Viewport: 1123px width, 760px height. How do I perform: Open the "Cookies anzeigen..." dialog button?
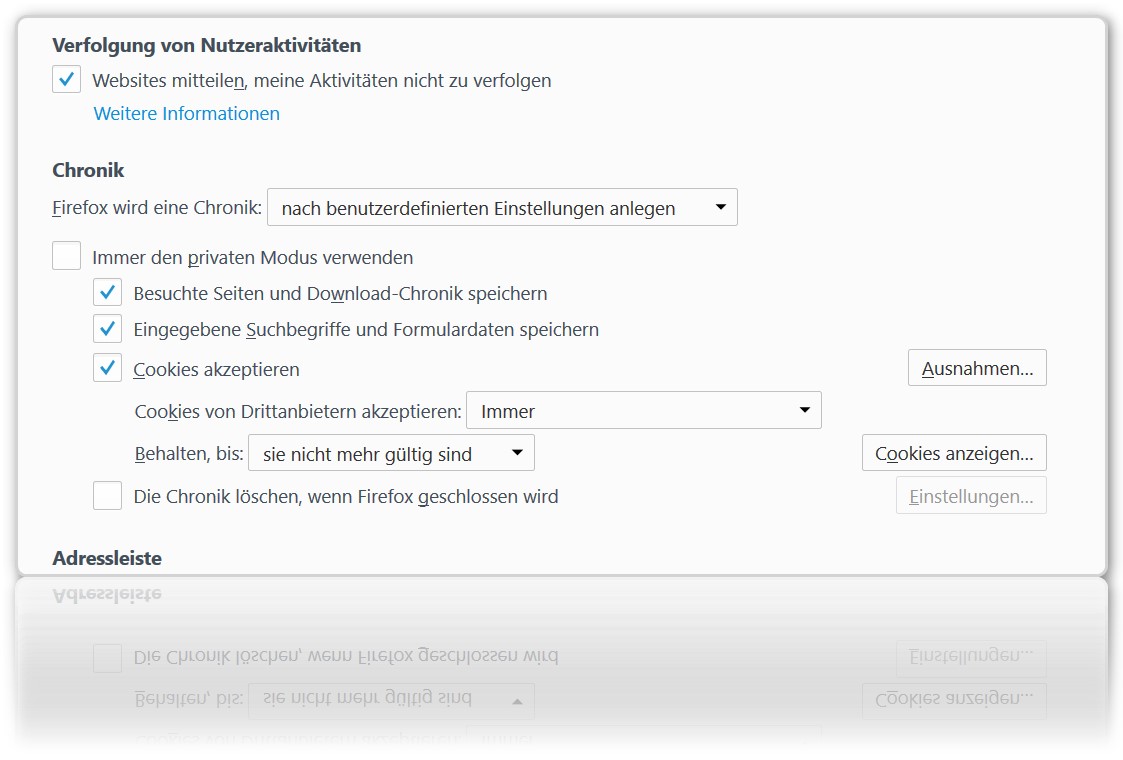pyautogui.click(x=954, y=454)
